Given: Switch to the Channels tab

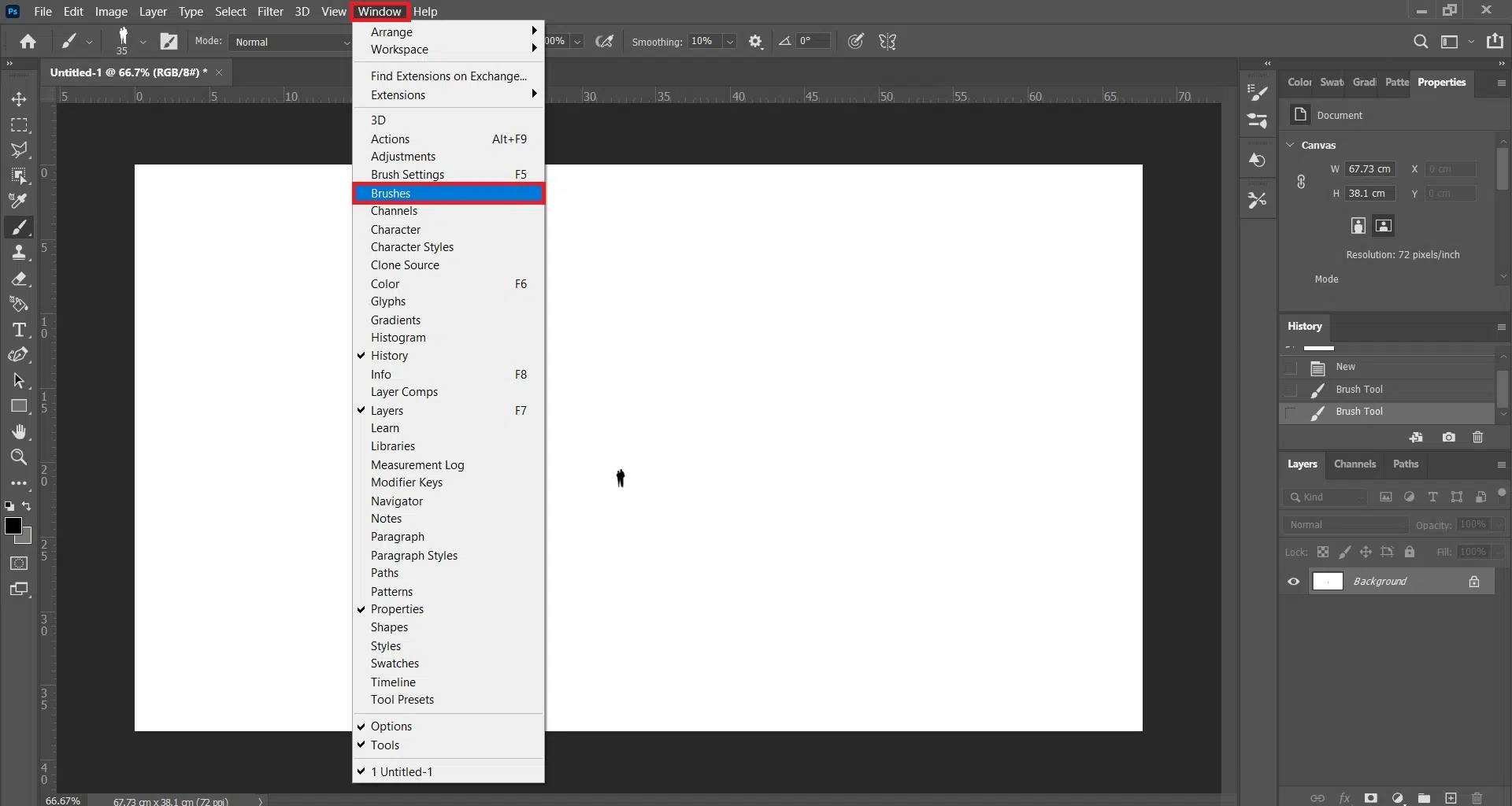Looking at the screenshot, I should [x=1354, y=464].
